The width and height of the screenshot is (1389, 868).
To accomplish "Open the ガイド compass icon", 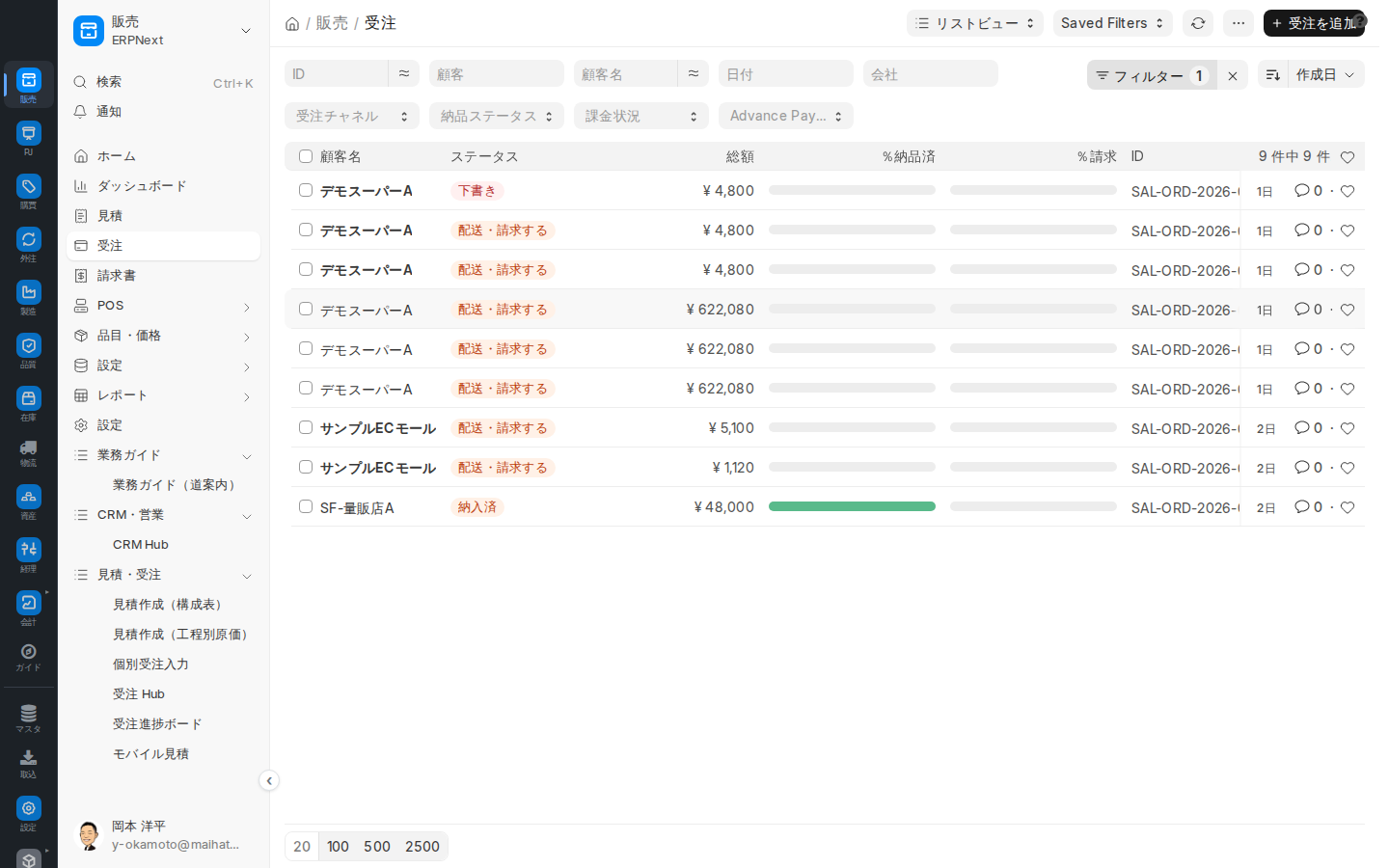I will (29, 657).
